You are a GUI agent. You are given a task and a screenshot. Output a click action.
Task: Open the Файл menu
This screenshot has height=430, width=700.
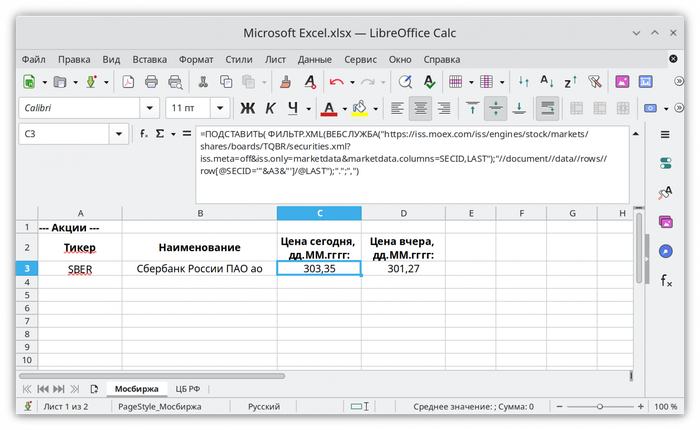point(33,59)
